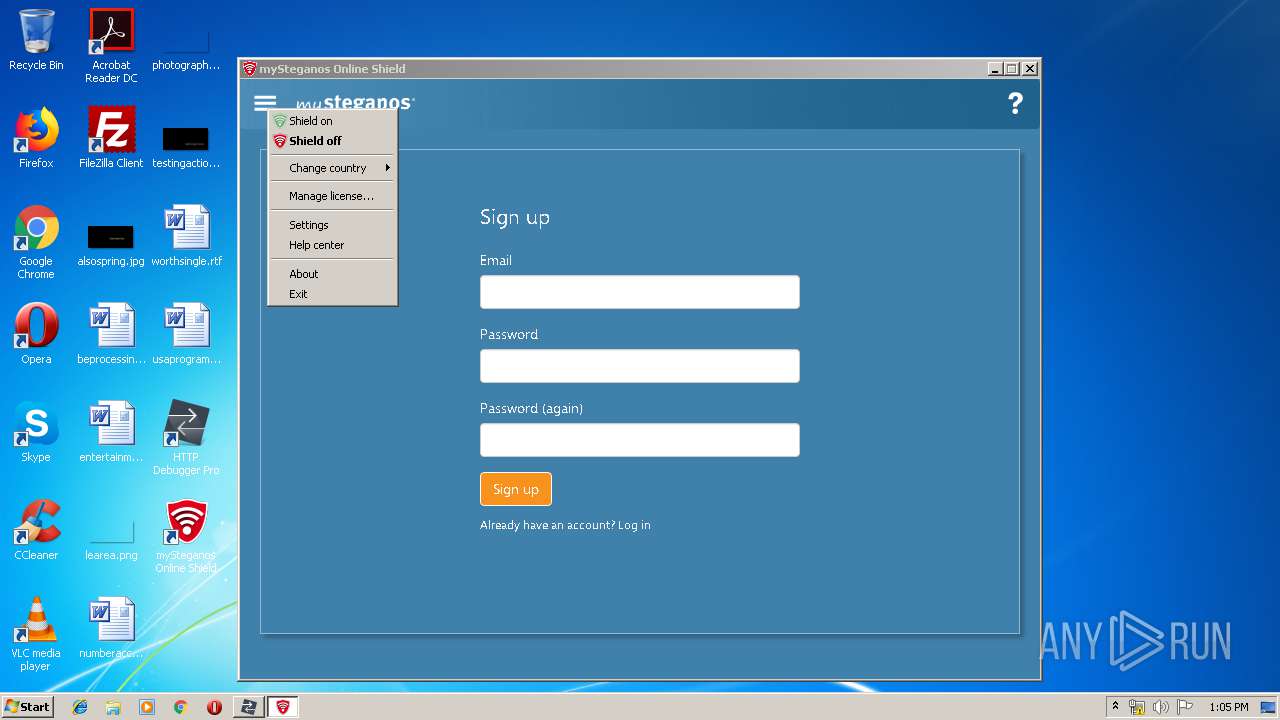Launch FileZilla Client desktop icon
This screenshot has height=720, width=1280.
111,138
